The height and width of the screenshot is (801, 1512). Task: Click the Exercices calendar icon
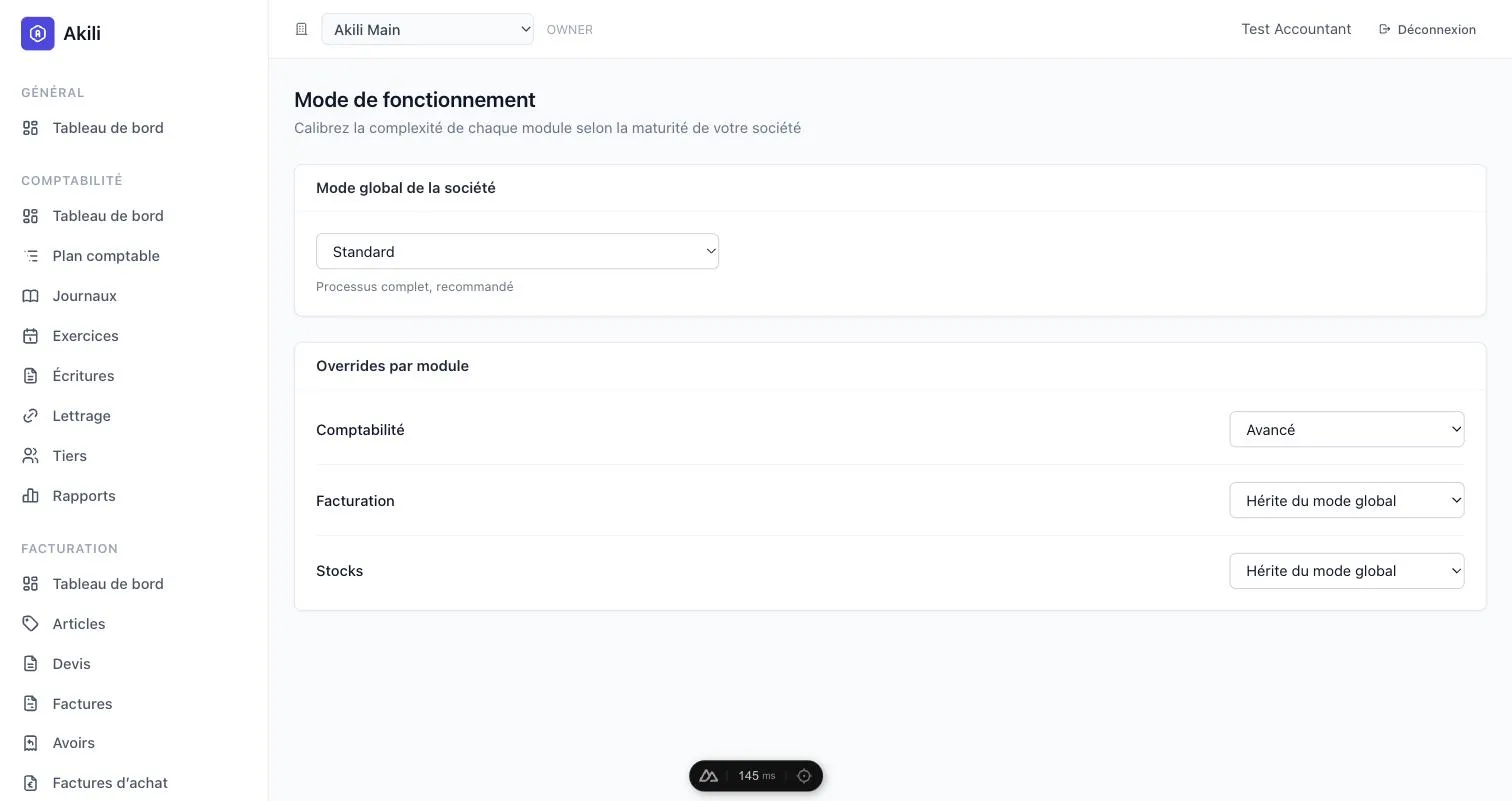click(31, 336)
